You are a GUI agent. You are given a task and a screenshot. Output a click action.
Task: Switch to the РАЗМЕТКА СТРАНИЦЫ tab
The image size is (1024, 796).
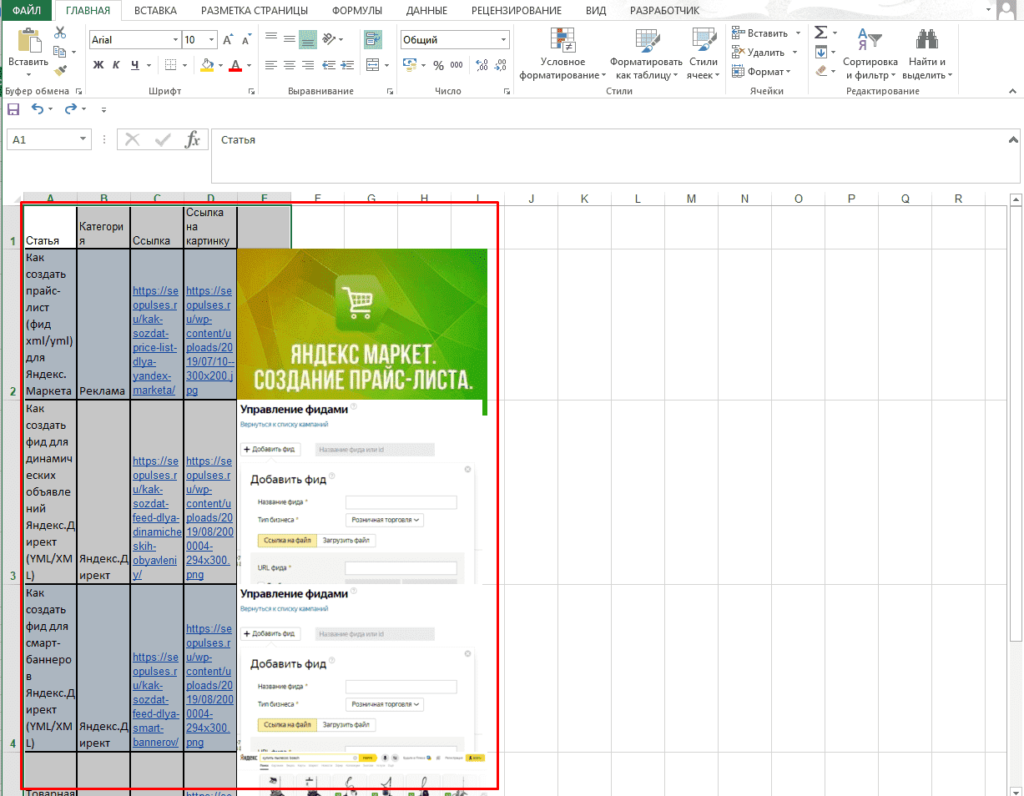point(254,10)
